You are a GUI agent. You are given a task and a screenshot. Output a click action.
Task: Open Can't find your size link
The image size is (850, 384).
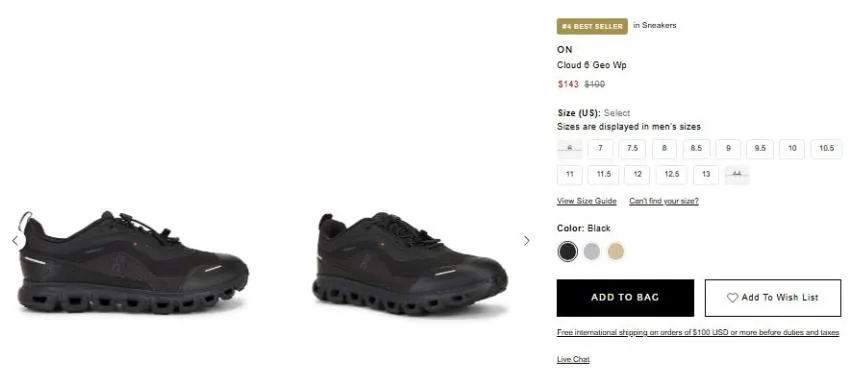[x=664, y=201]
